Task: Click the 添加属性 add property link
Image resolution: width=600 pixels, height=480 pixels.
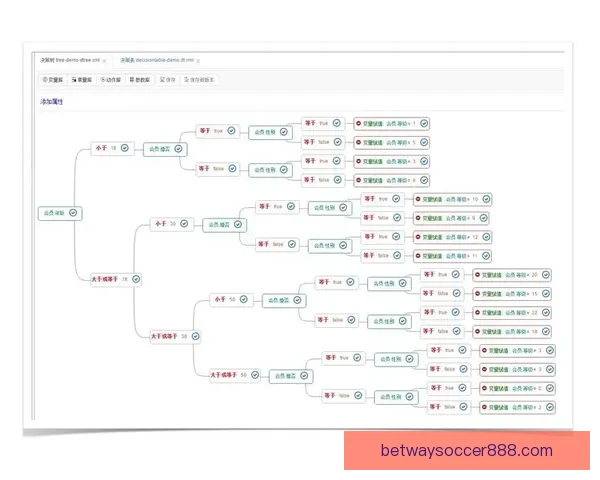Action: tap(51, 102)
